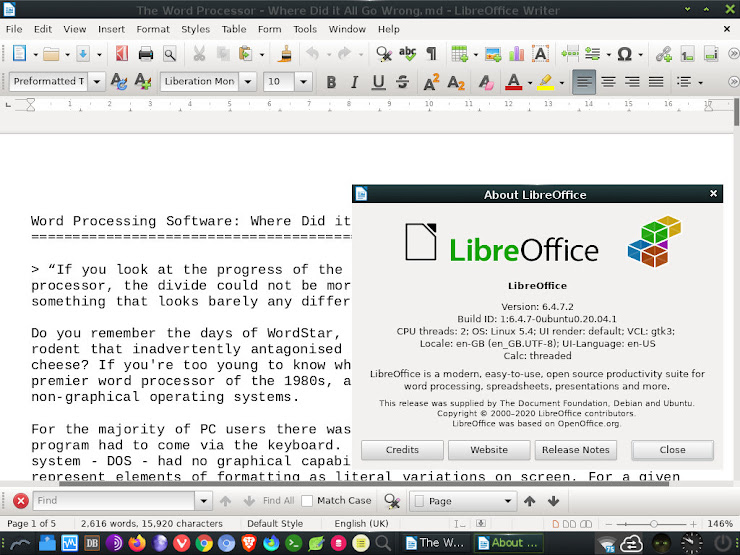Open the File menu
The image size is (740, 555).
pyautogui.click(x=14, y=29)
